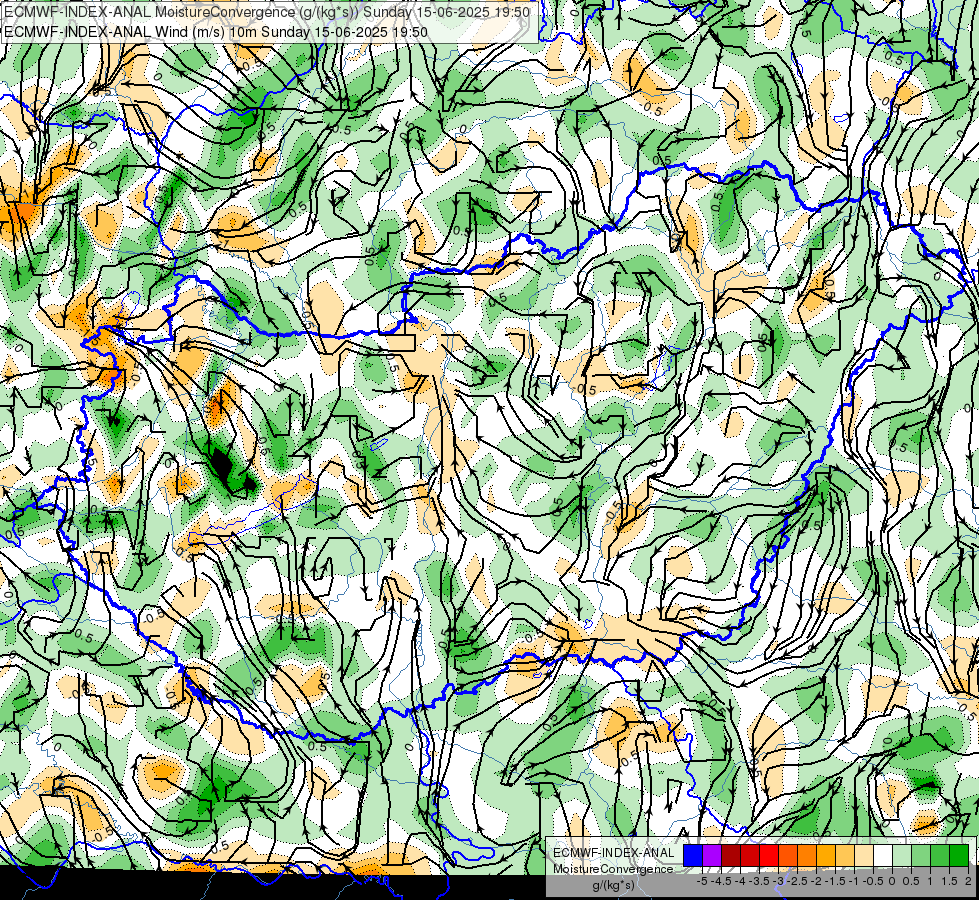The image size is (979, 900).
Task: Click the g/(kg*s) unit label in legend
Action: click(x=613, y=885)
